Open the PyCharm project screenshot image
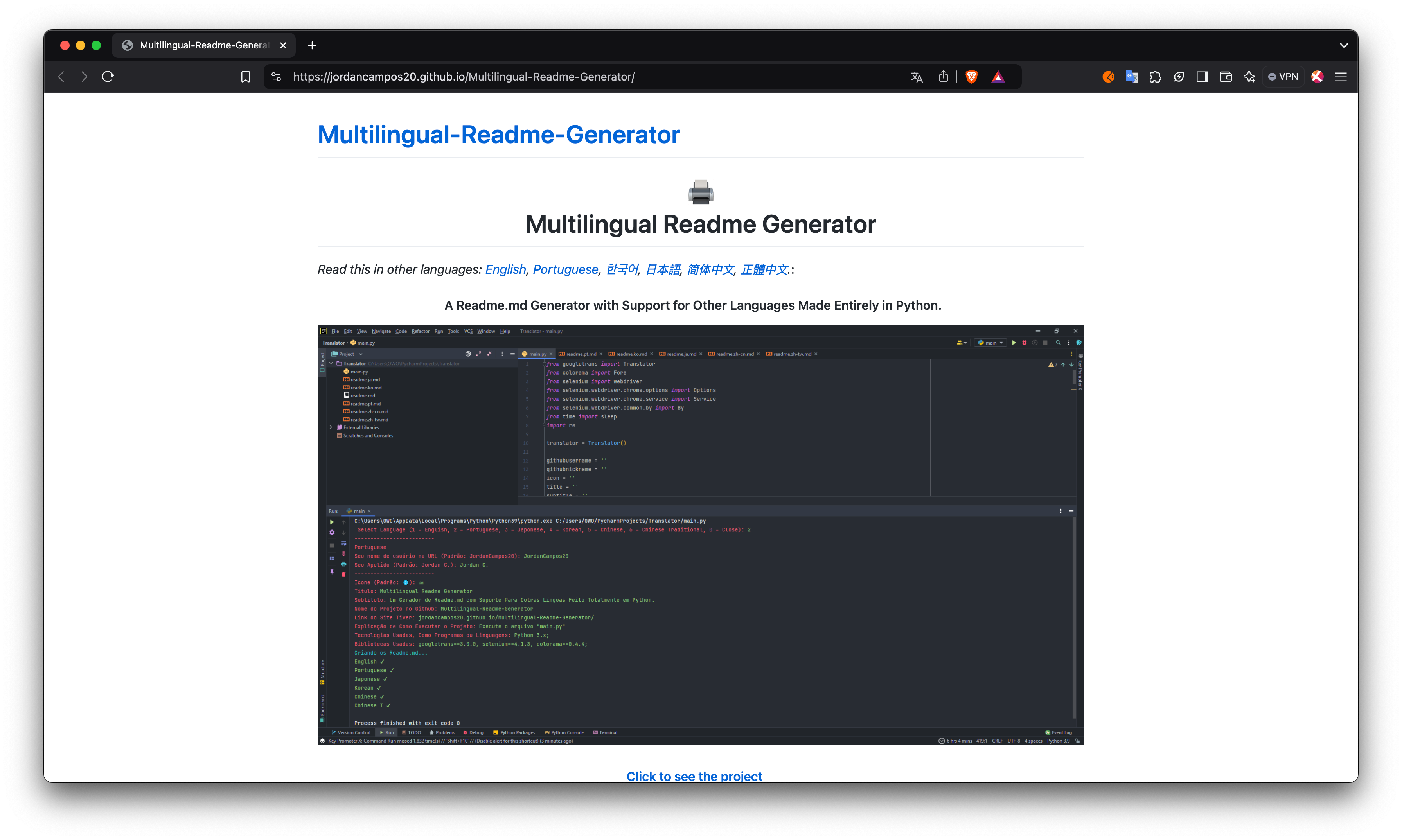This screenshot has width=1402, height=840. pyautogui.click(x=701, y=535)
